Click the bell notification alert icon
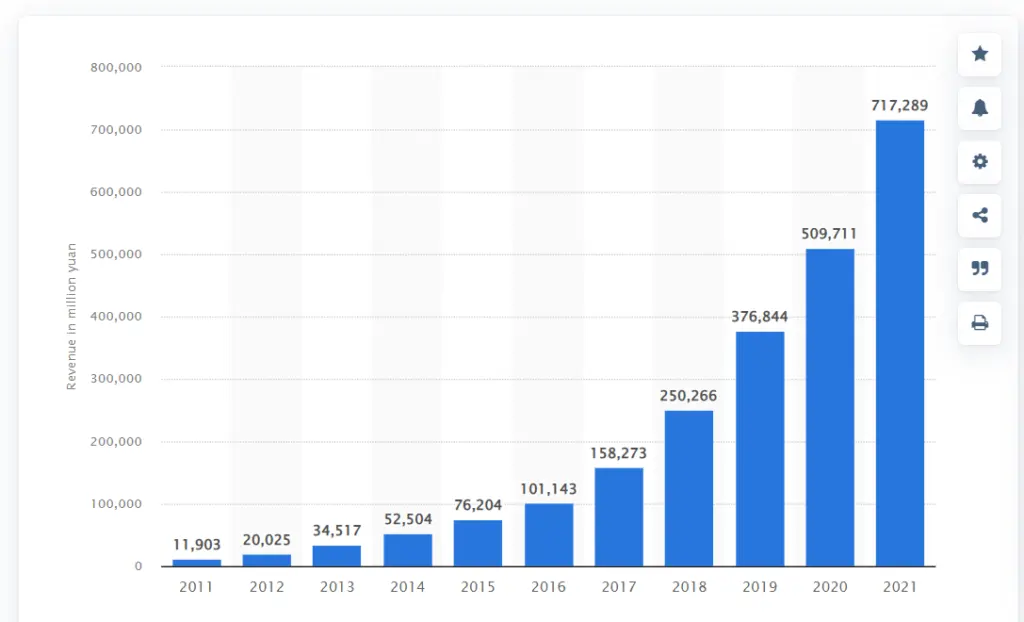The width and height of the screenshot is (1024, 622). click(x=979, y=108)
